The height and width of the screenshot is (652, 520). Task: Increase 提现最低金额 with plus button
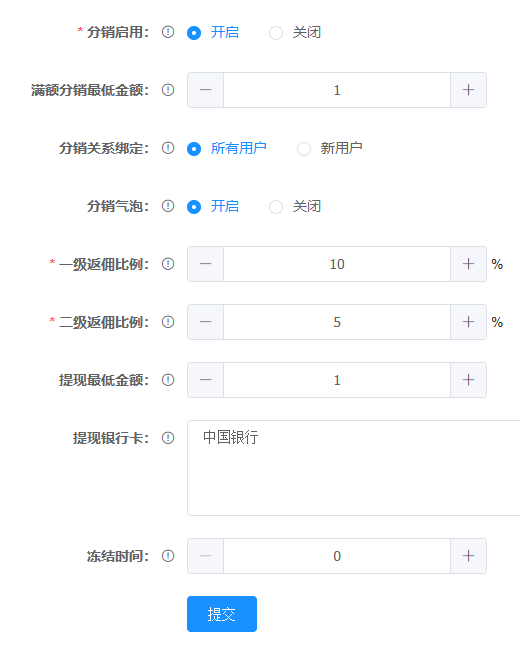coord(468,380)
